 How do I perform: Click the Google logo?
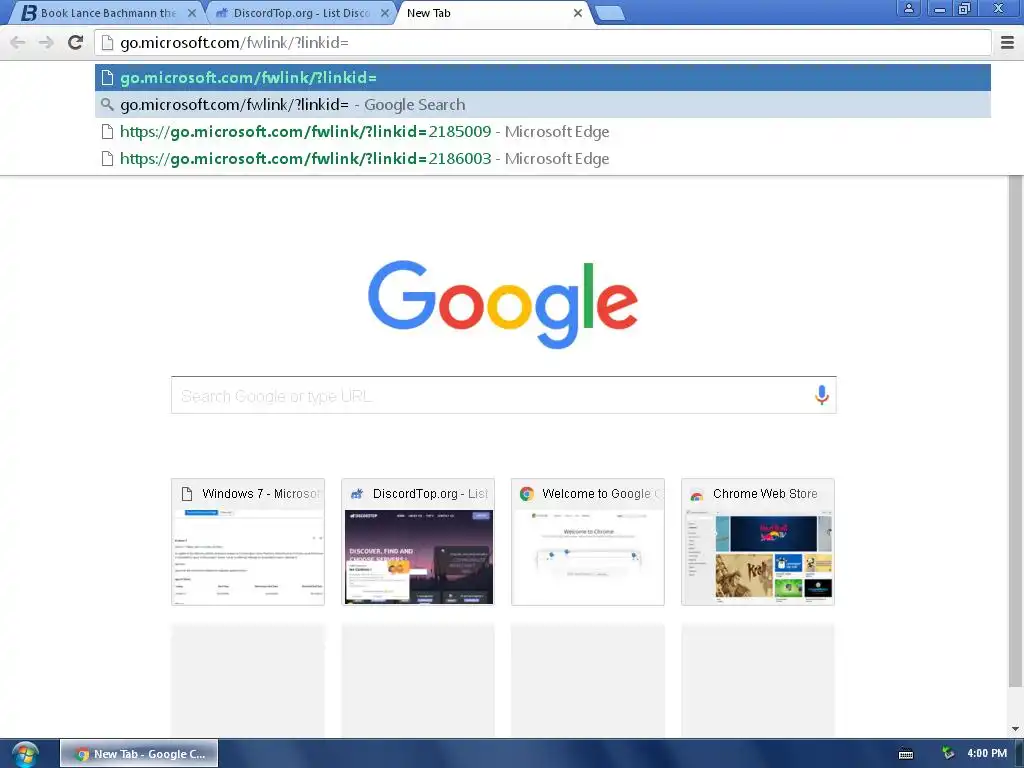(503, 304)
